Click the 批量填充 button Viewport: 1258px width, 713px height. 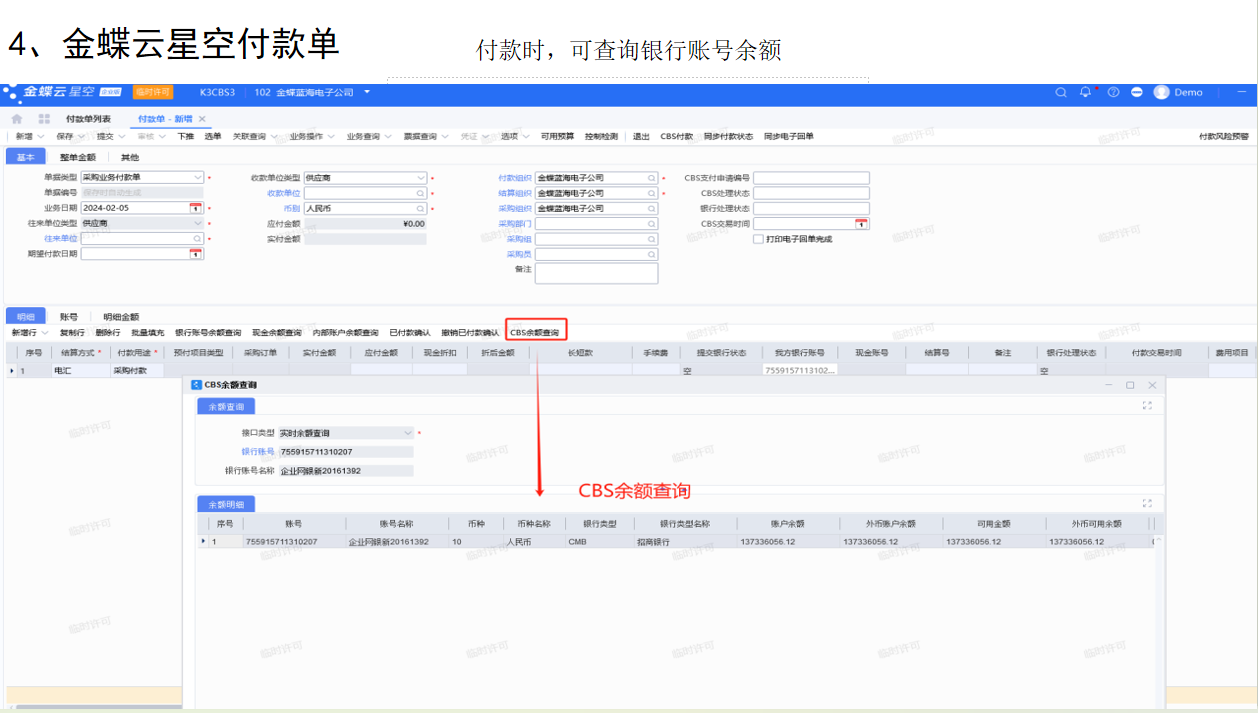(x=148, y=332)
